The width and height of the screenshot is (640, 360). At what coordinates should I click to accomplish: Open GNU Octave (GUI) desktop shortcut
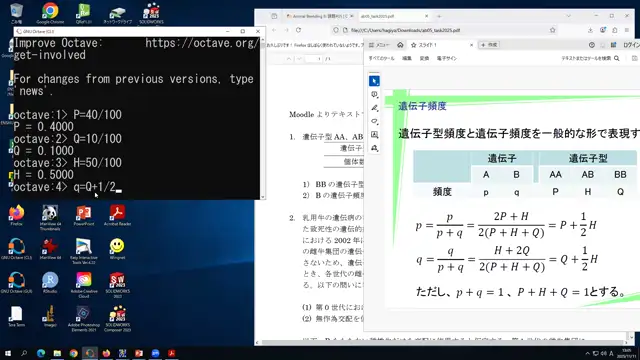coord(16,283)
